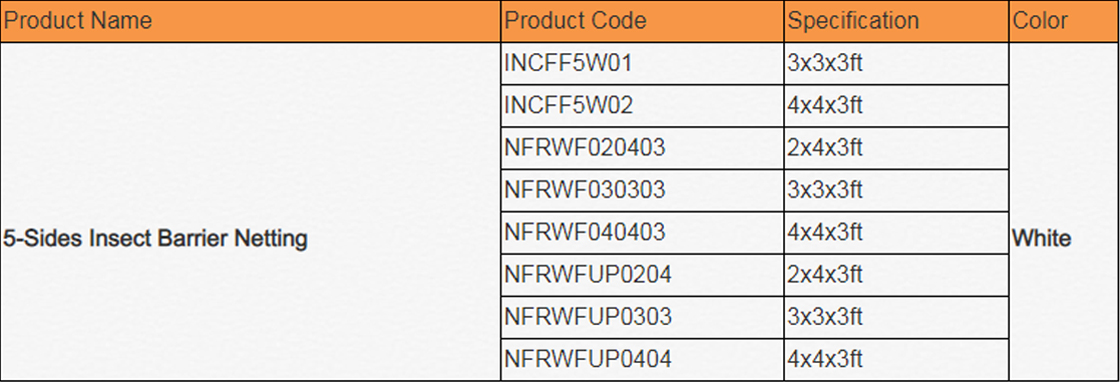Click the specification next to NFRWF040403

click(x=896, y=232)
